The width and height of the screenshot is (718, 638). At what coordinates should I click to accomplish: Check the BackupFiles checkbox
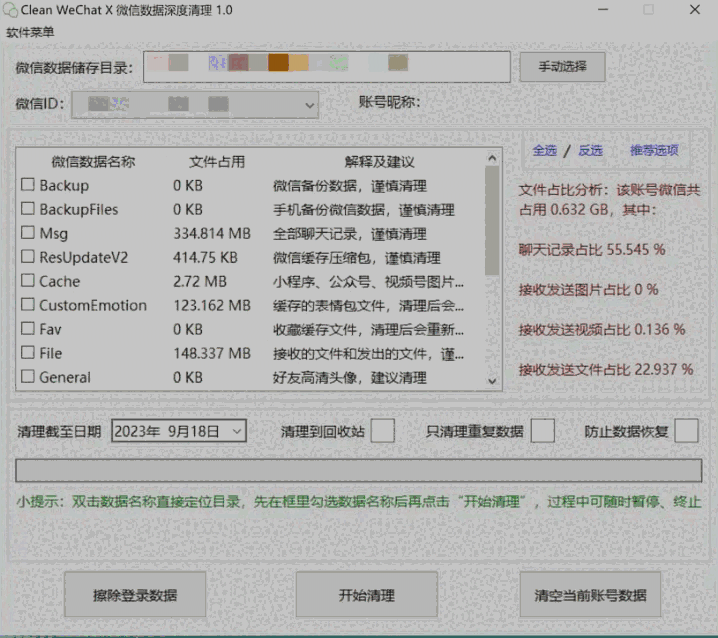pyautogui.click(x=28, y=208)
